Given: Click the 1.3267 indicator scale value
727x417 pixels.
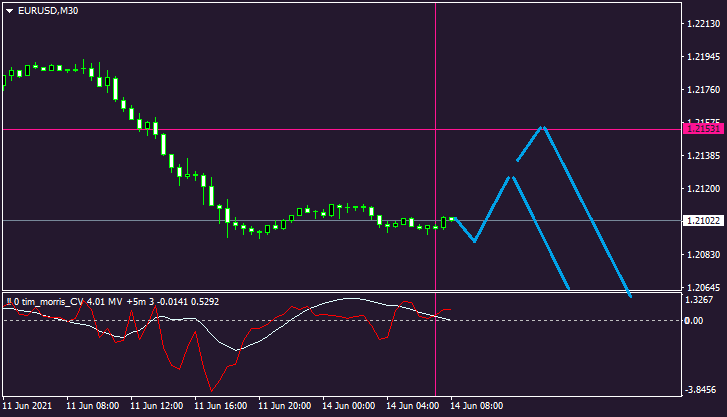Looking at the screenshot, I should (x=699, y=300).
